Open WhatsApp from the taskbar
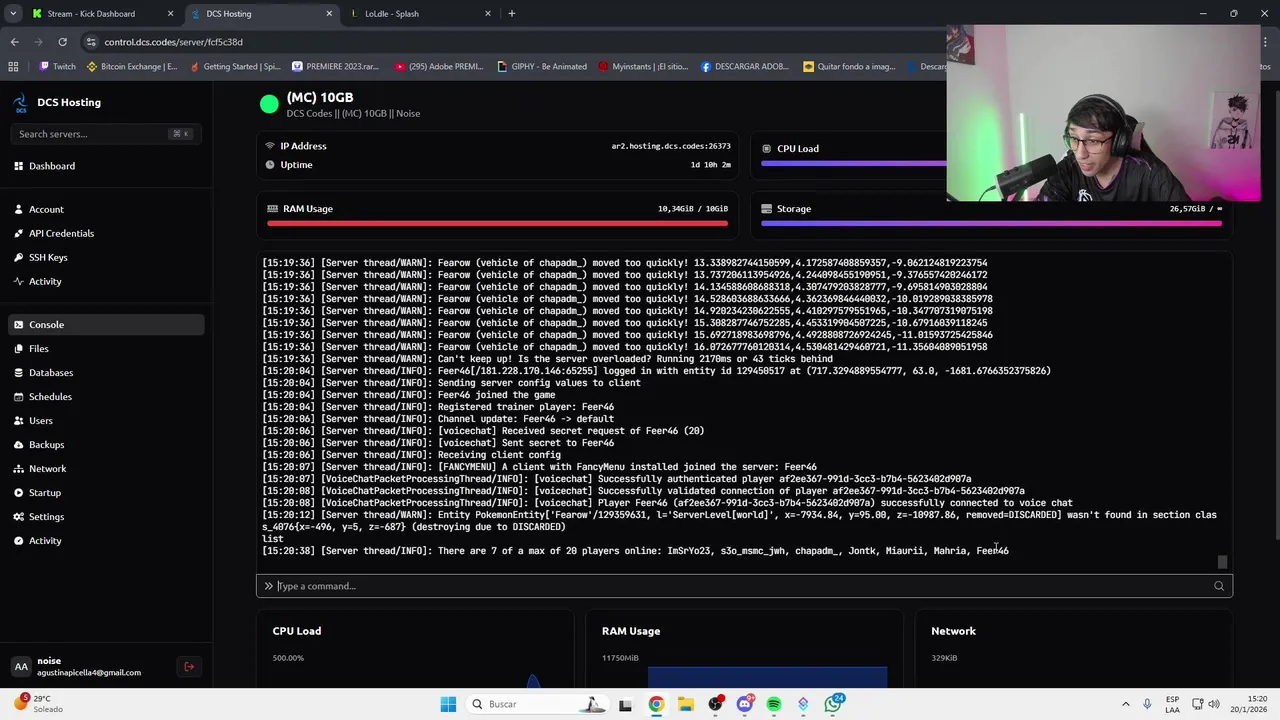Image resolution: width=1280 pixels, height=720 pixels. (833, 704)
